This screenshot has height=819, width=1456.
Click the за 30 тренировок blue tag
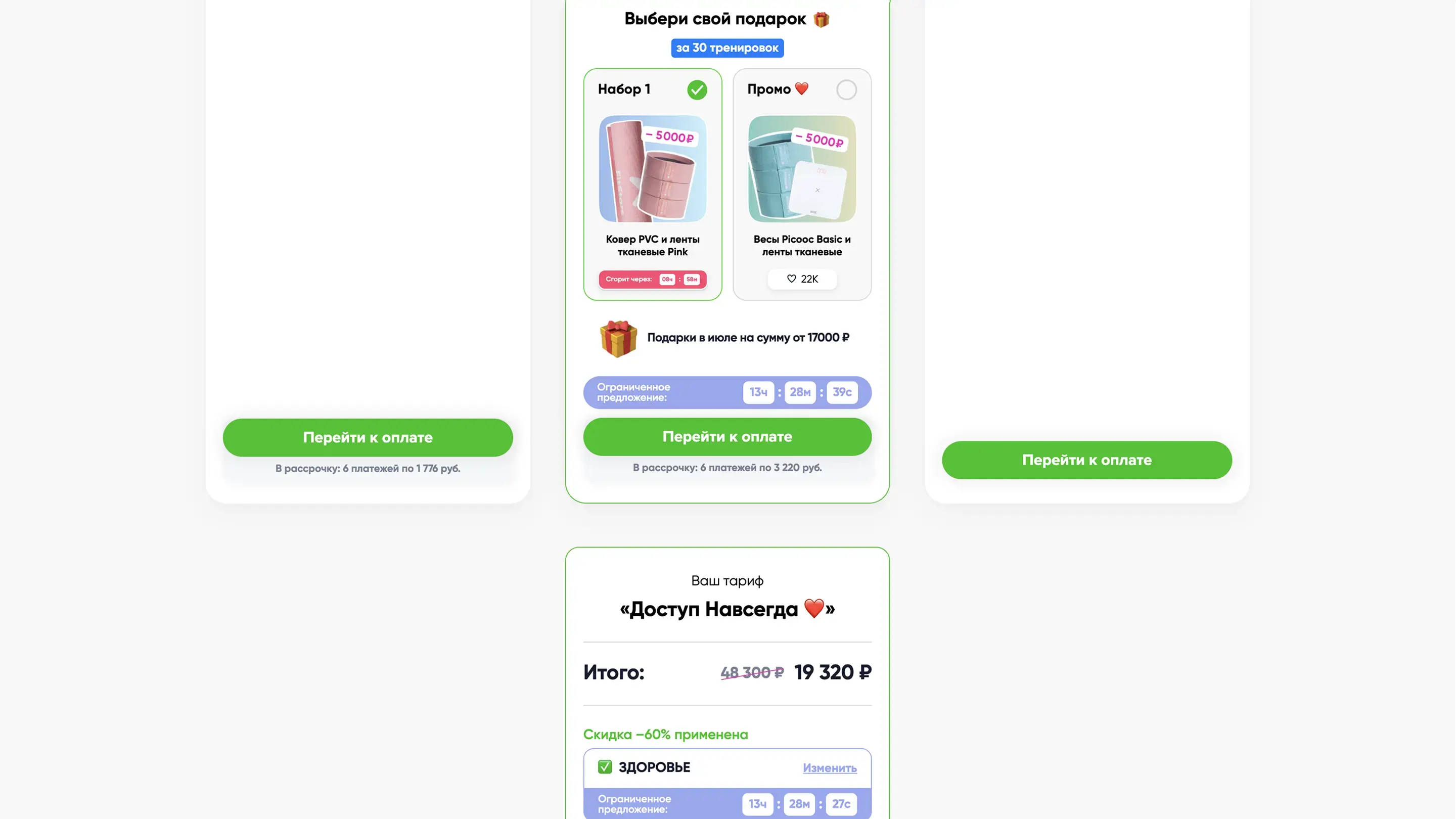727,48
